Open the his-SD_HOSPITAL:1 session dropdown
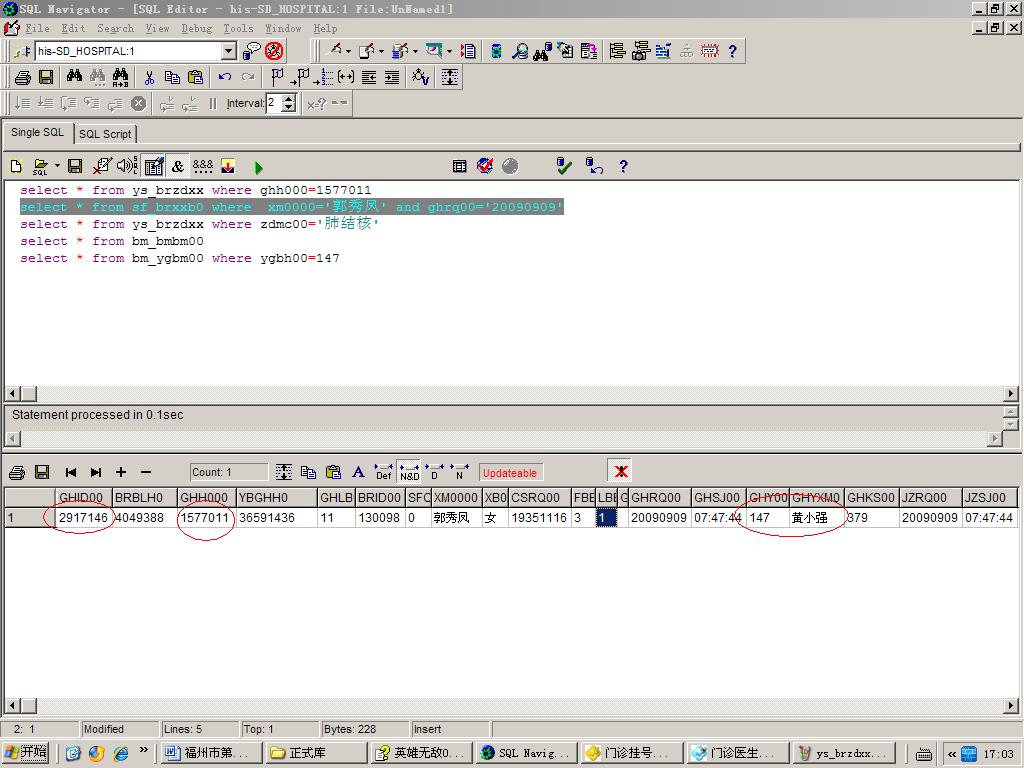Image resolution: width=1024 pixels, height=768 pixels. pos(229,51)
